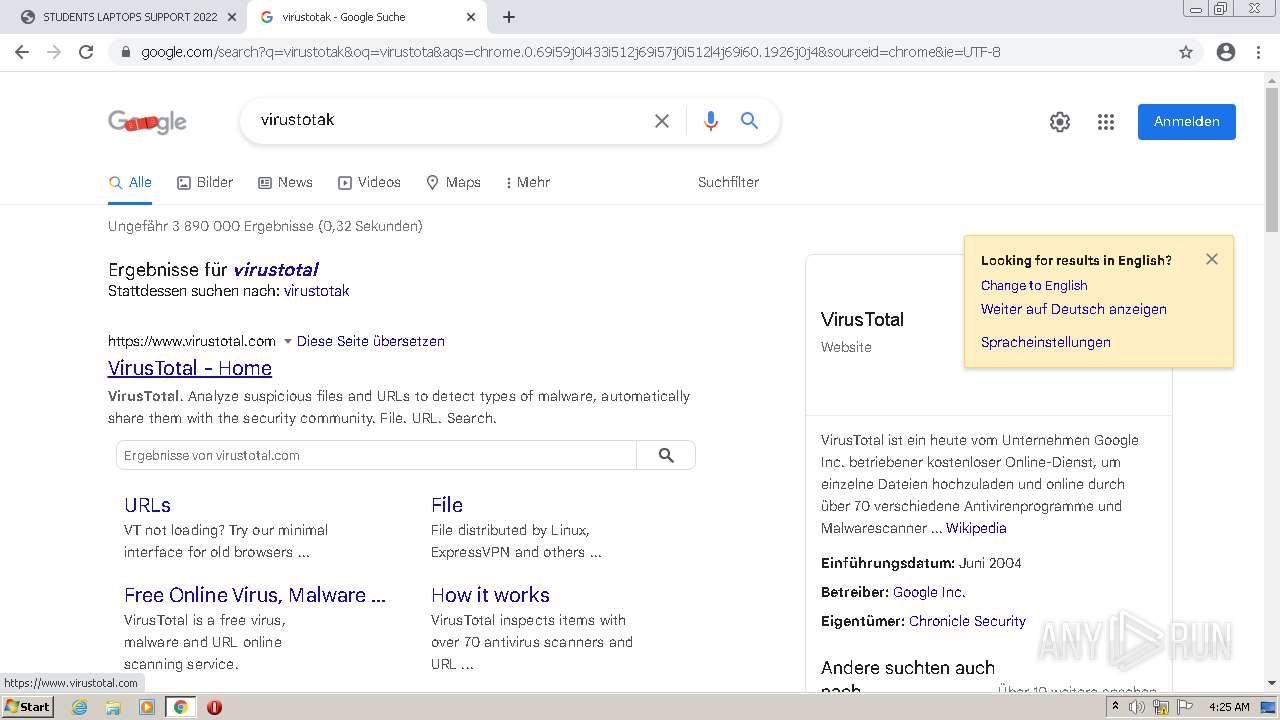
Task: Switch to the Videos tab
Action: click(x=369, y=182)
